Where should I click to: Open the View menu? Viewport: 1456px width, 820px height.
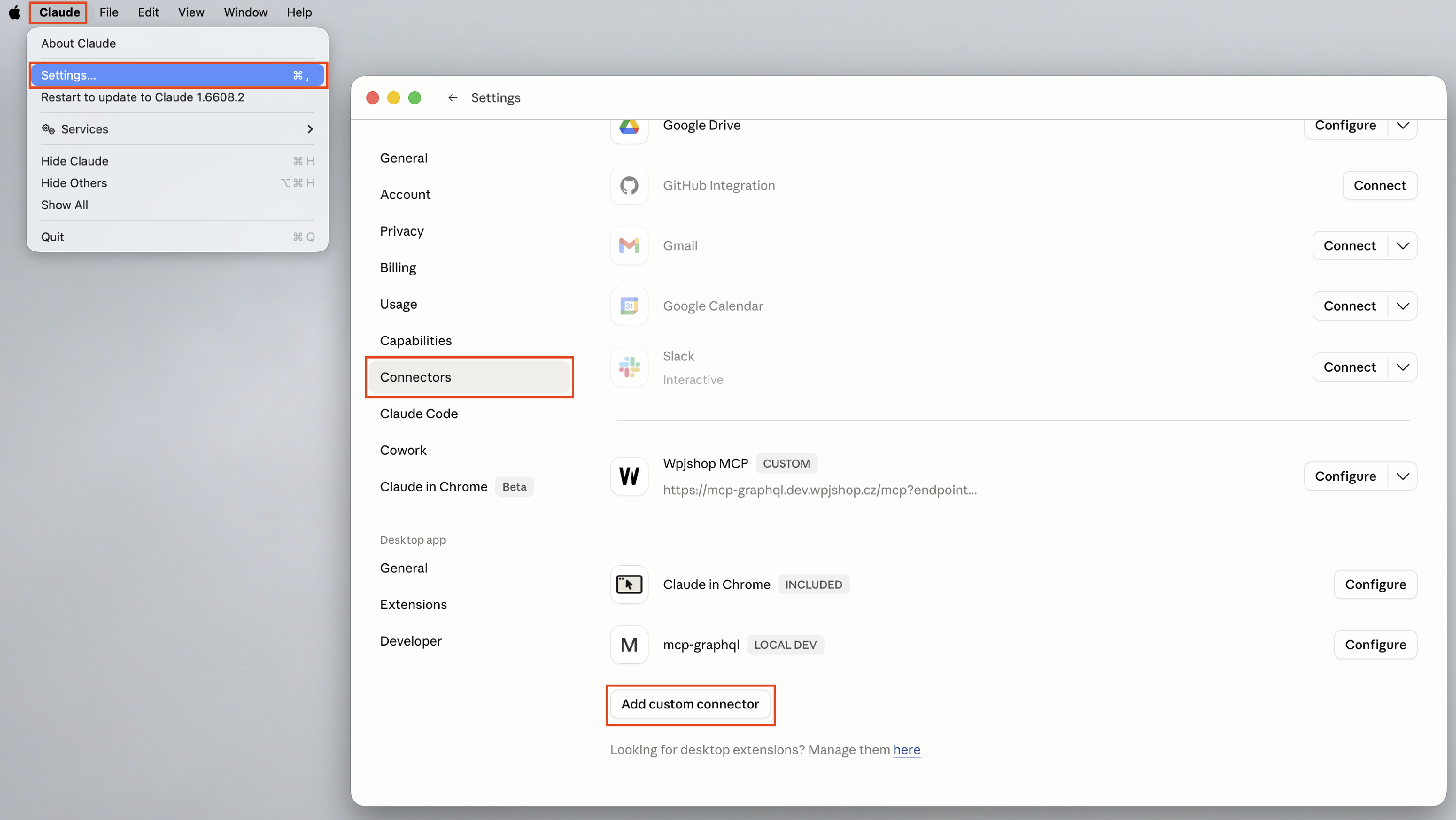(191, 12)
